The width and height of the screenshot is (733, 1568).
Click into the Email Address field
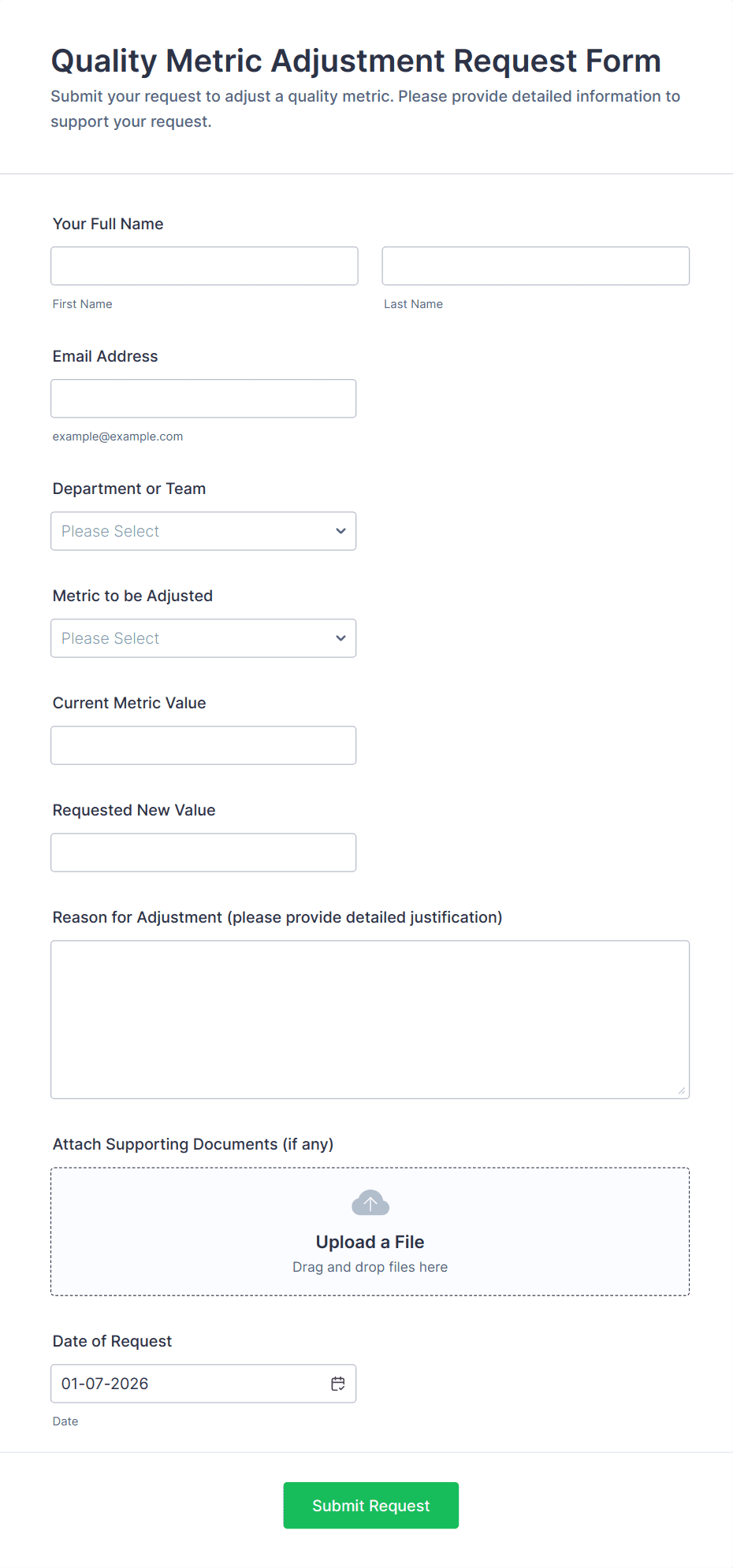coord(203,399)
